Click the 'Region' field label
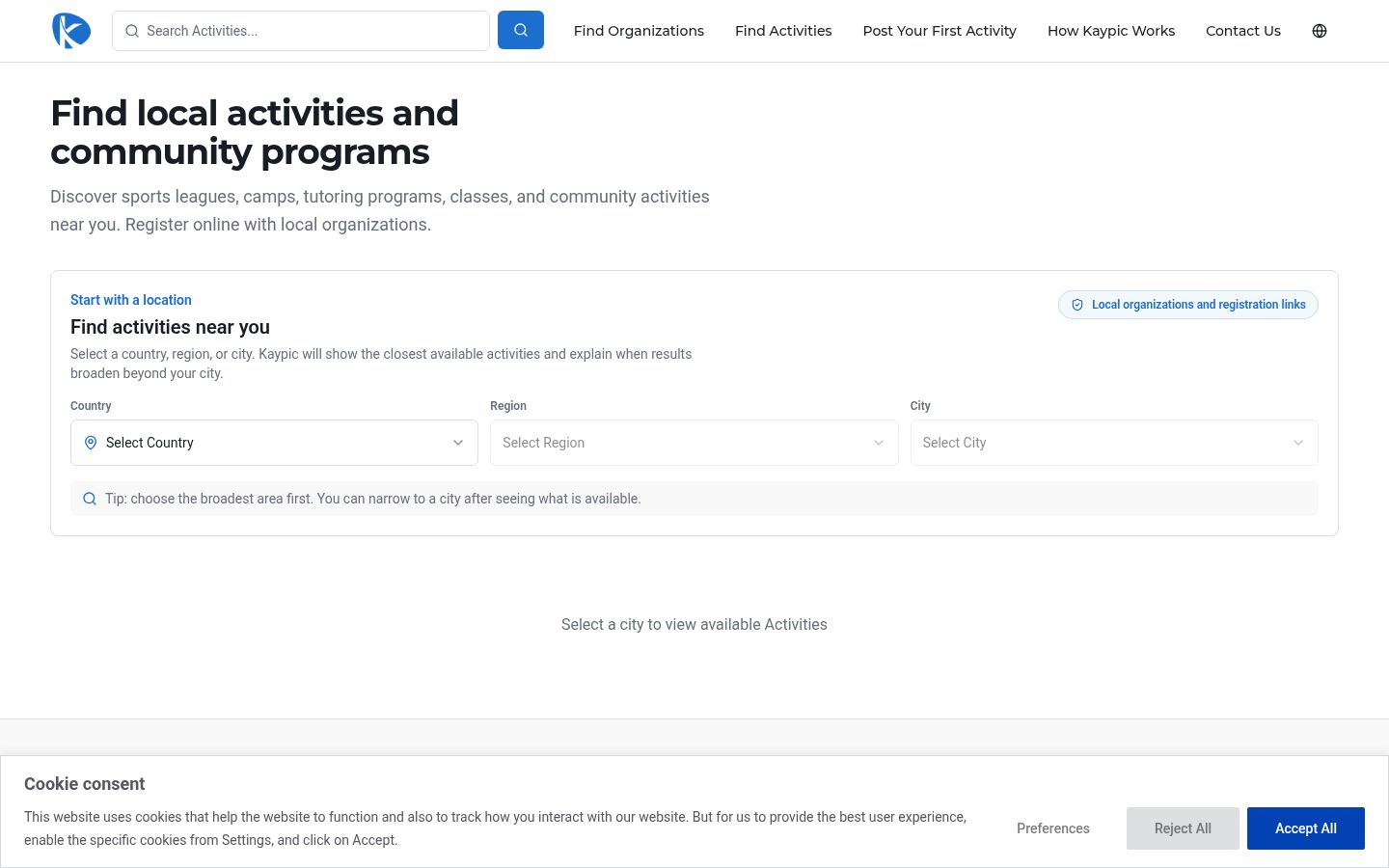This screenshot has height=868, width=1389. tap(508, 406)
